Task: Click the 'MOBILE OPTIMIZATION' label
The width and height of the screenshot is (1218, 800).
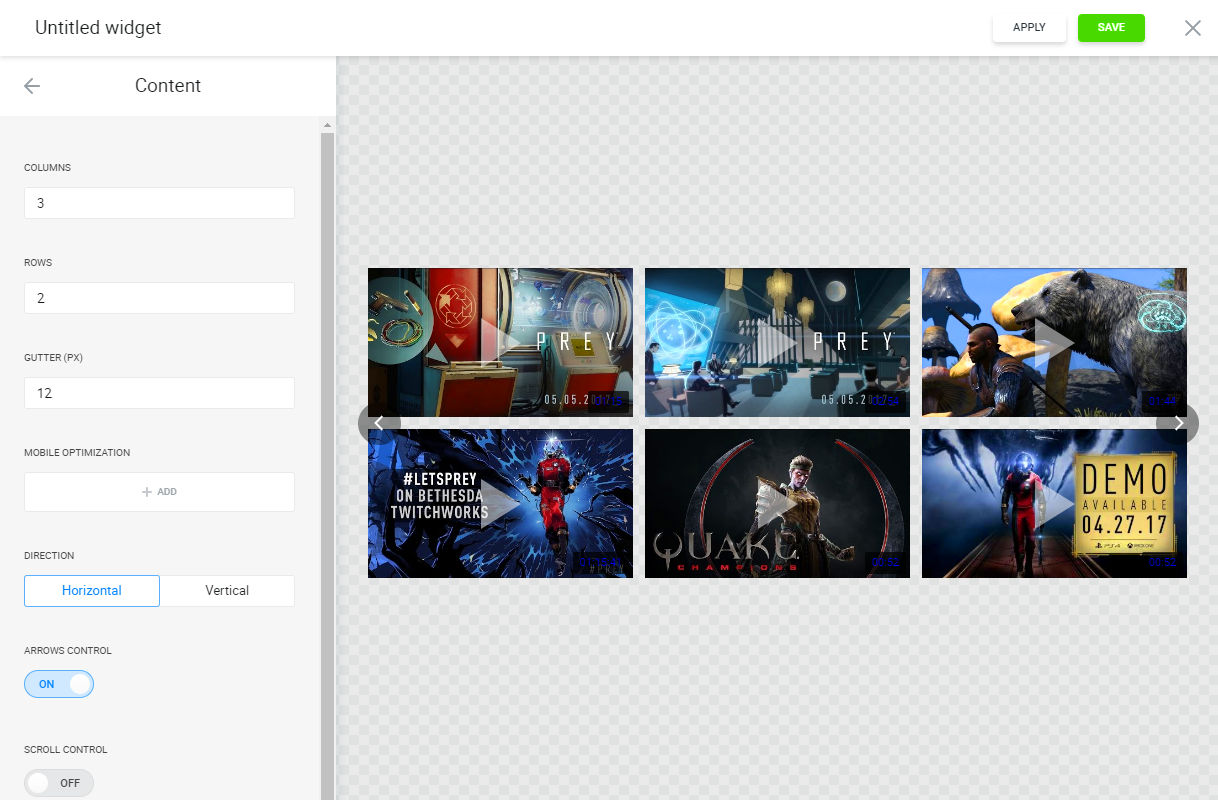Action: tap(77, 453)
